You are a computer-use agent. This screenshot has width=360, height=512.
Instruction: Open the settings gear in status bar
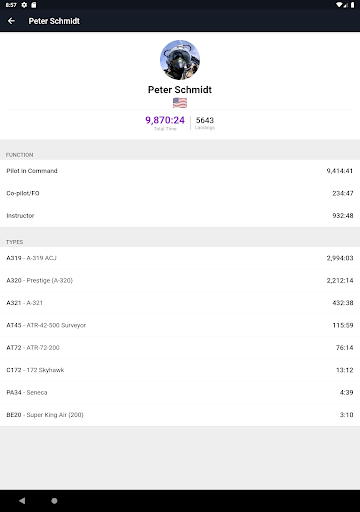click(x=24, y=5)
